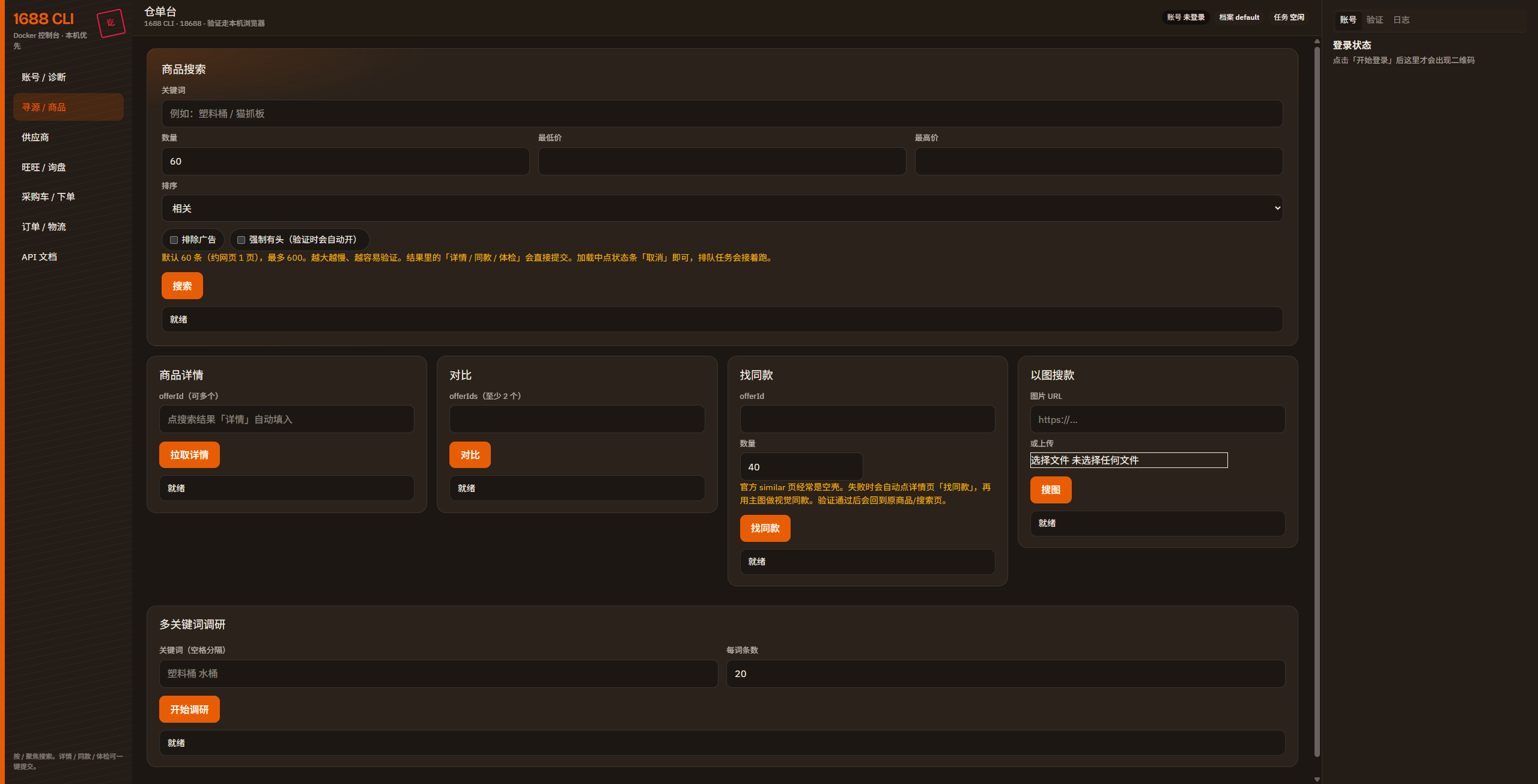Focus the 最低价 input field
This screenshot has height=784, width=1538.
pos(722,161)
